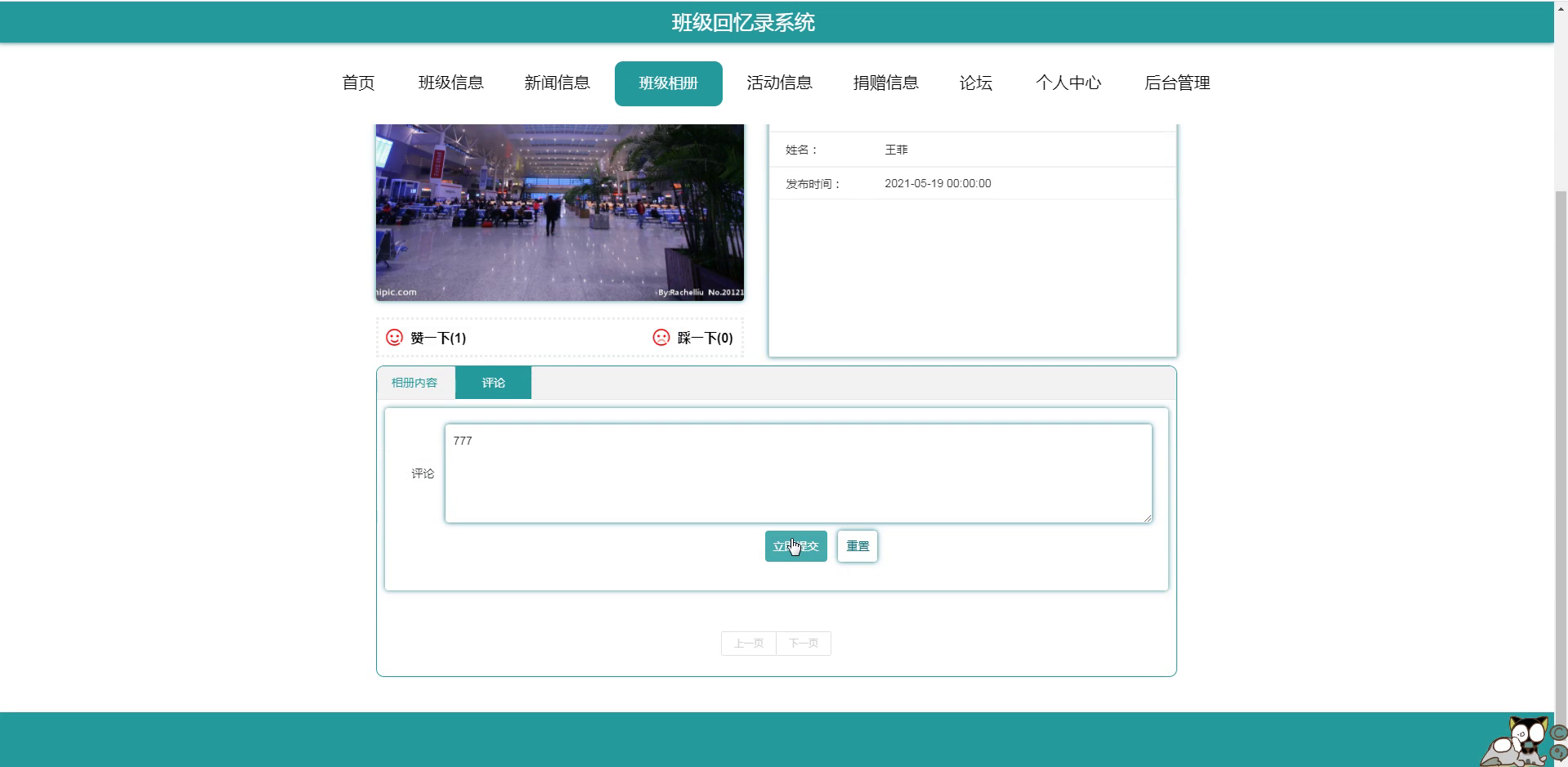Select the 班级相册 navigation tab
Screen dimensions: 1568x767
coord(668,83)
